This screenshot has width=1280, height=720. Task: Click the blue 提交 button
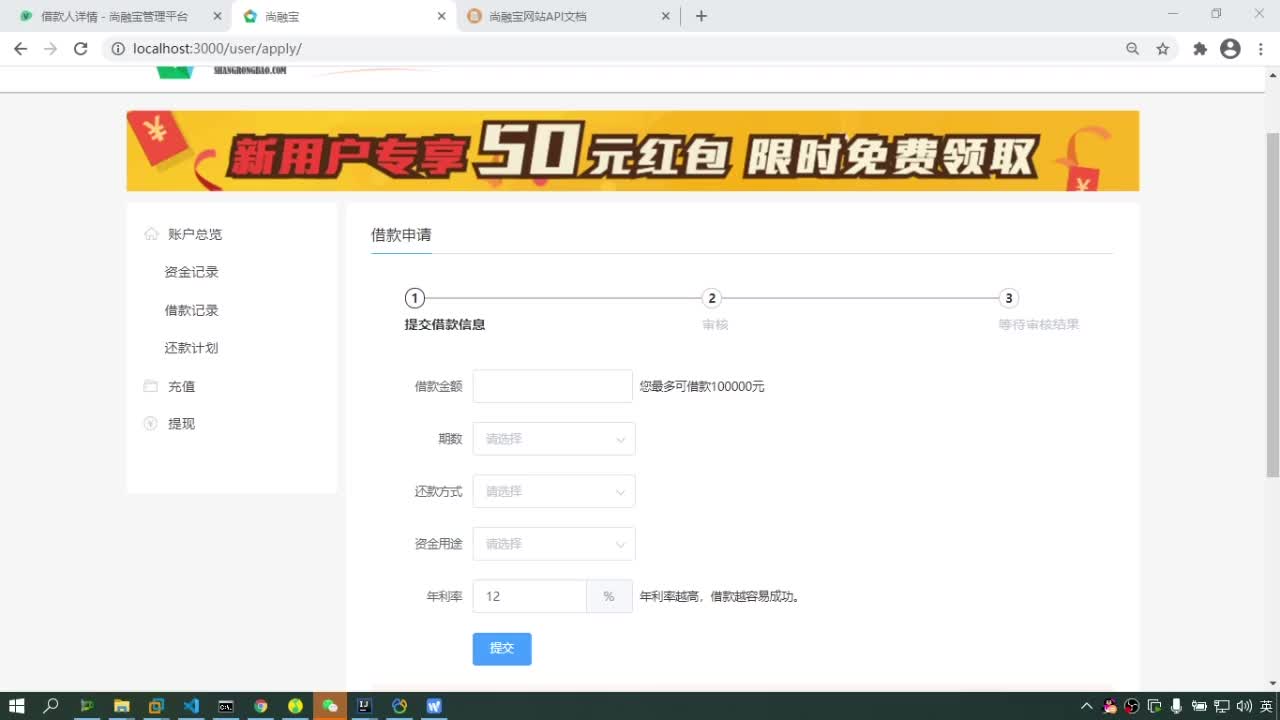tap(502, 649)
